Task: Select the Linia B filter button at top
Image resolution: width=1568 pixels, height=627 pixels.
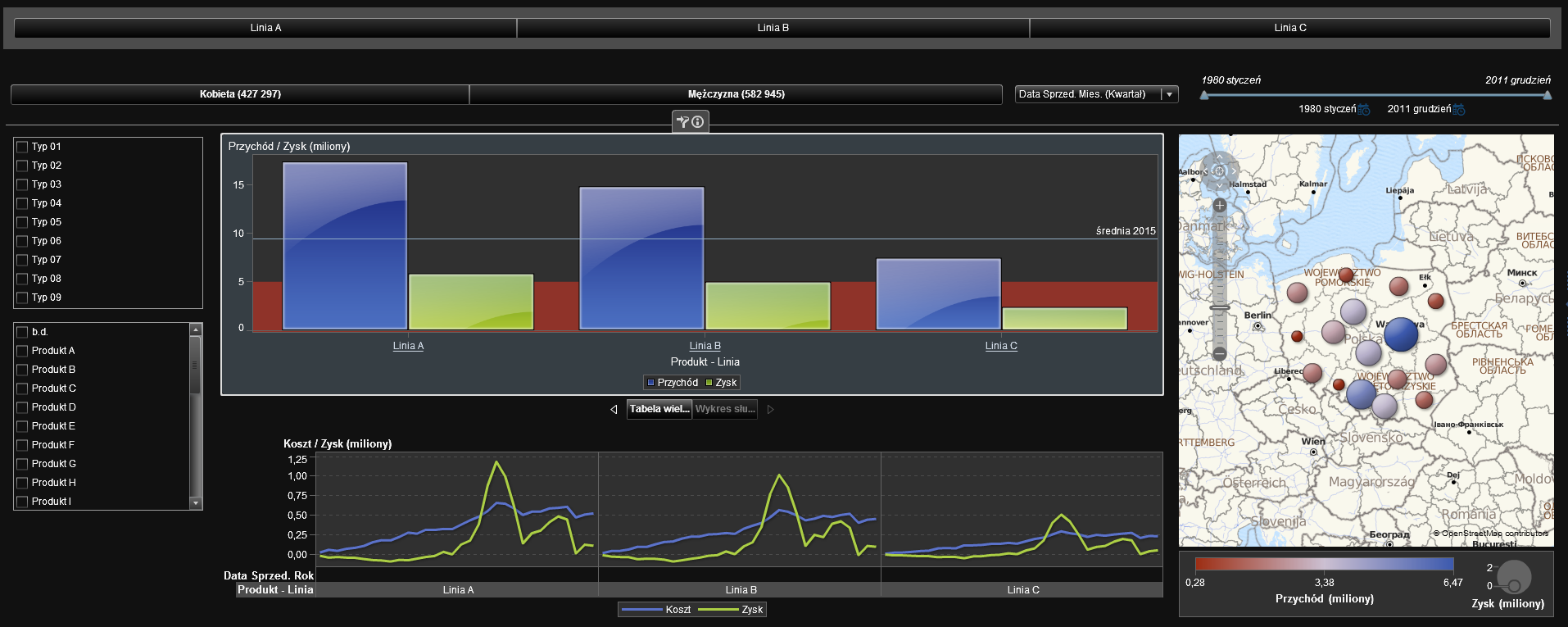Action: point(773,28)
